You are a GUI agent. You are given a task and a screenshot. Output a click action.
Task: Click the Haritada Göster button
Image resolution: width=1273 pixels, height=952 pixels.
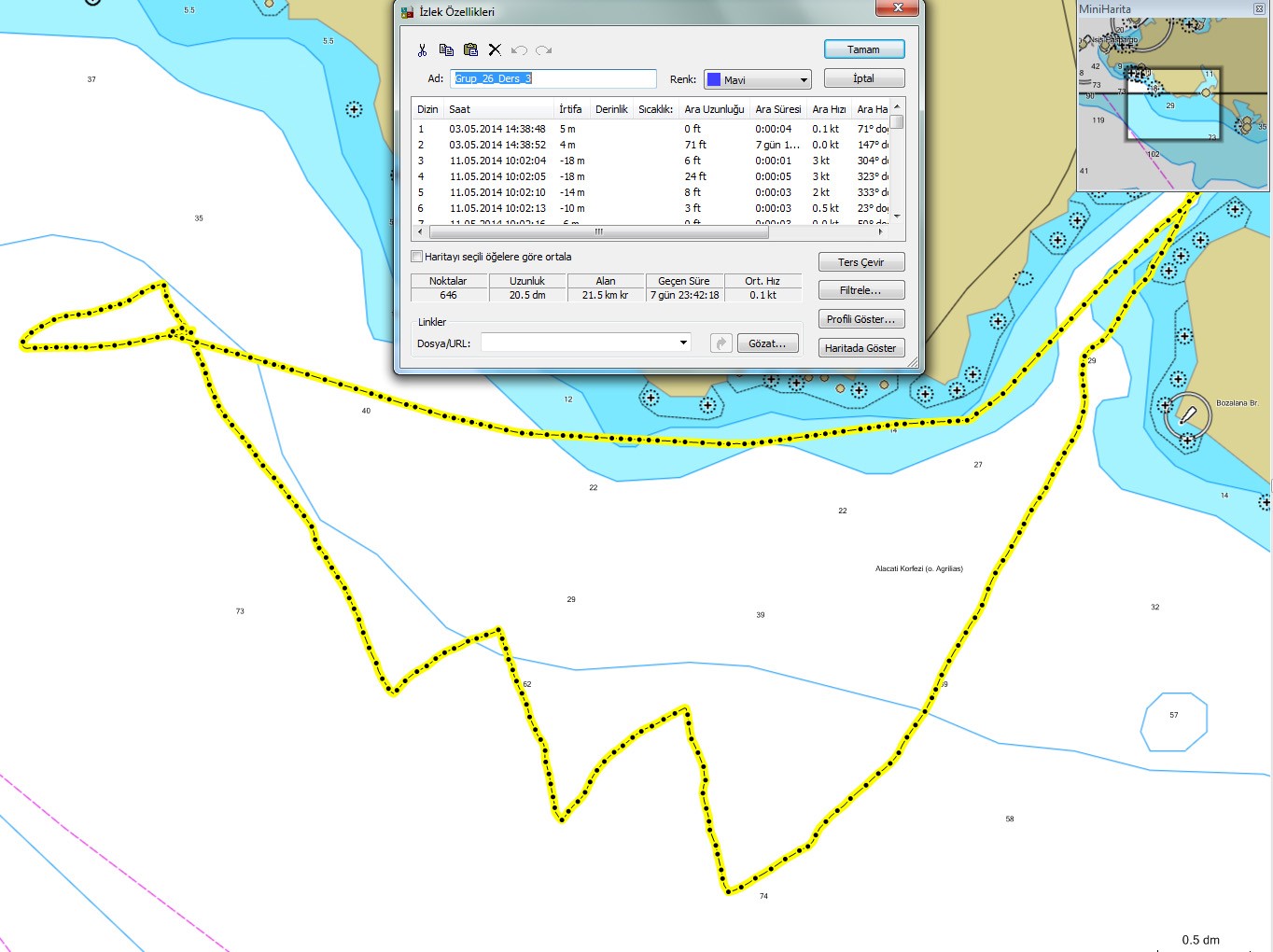pos(861,348)
